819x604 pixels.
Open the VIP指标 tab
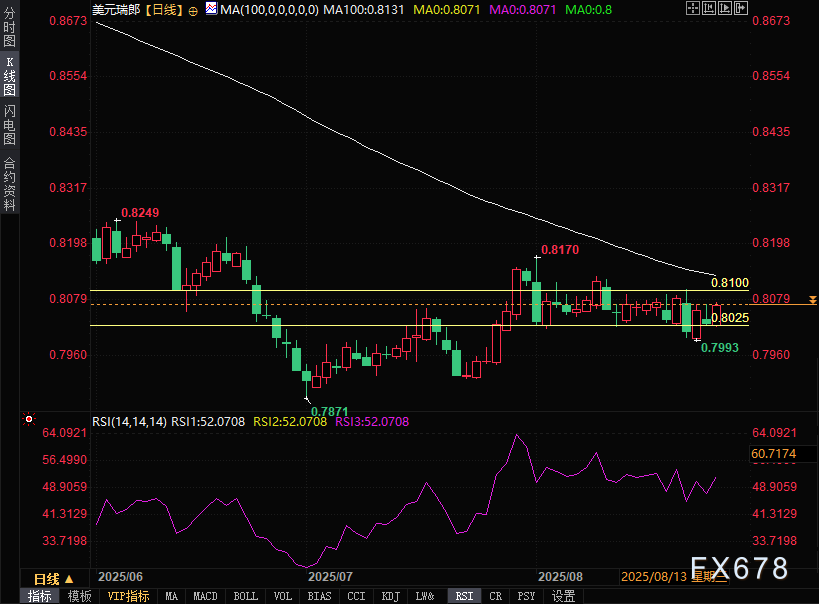(128, 596)
